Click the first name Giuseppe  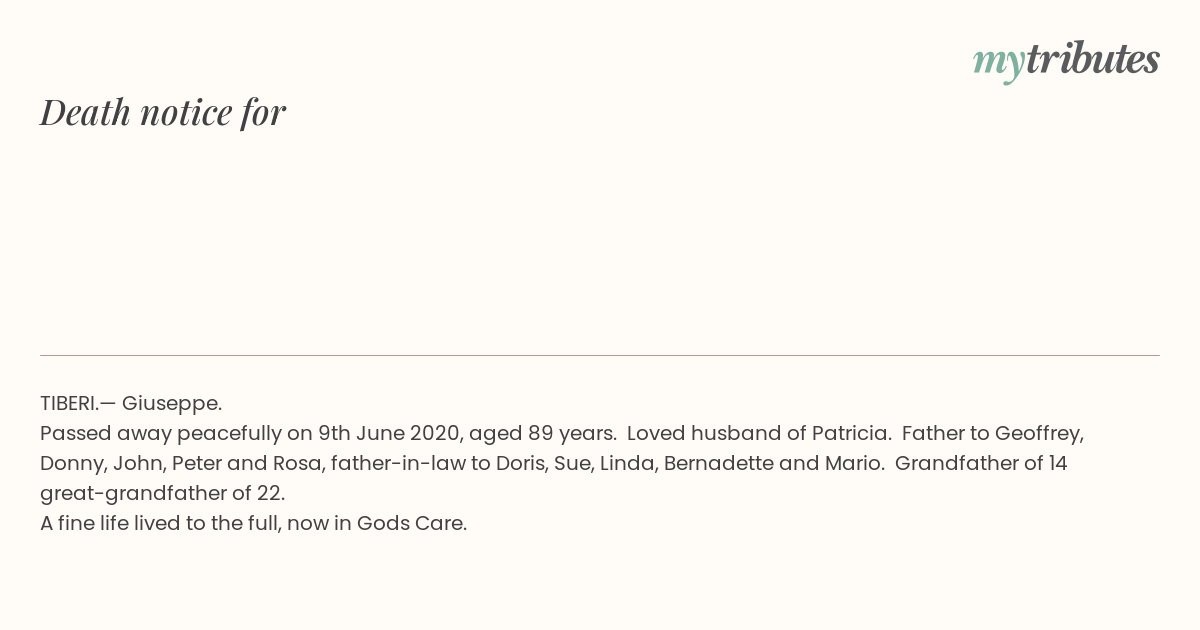coord(170,403)
